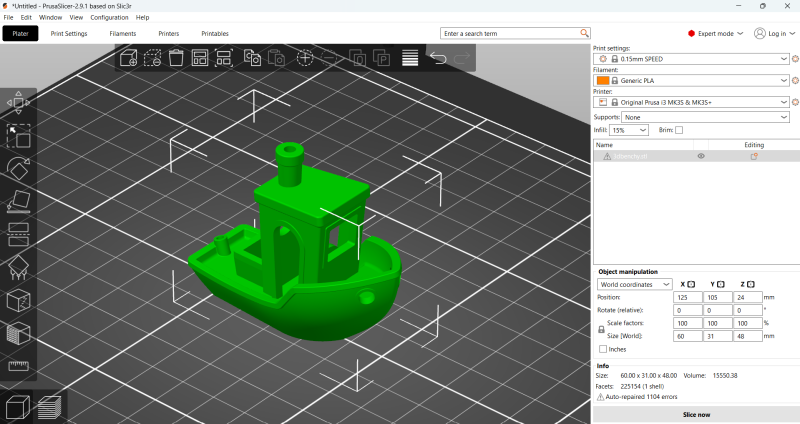Switch to the Printers tab
This screenshot has width=800, height=424.
pyautogui.click(x=168, y=34)
